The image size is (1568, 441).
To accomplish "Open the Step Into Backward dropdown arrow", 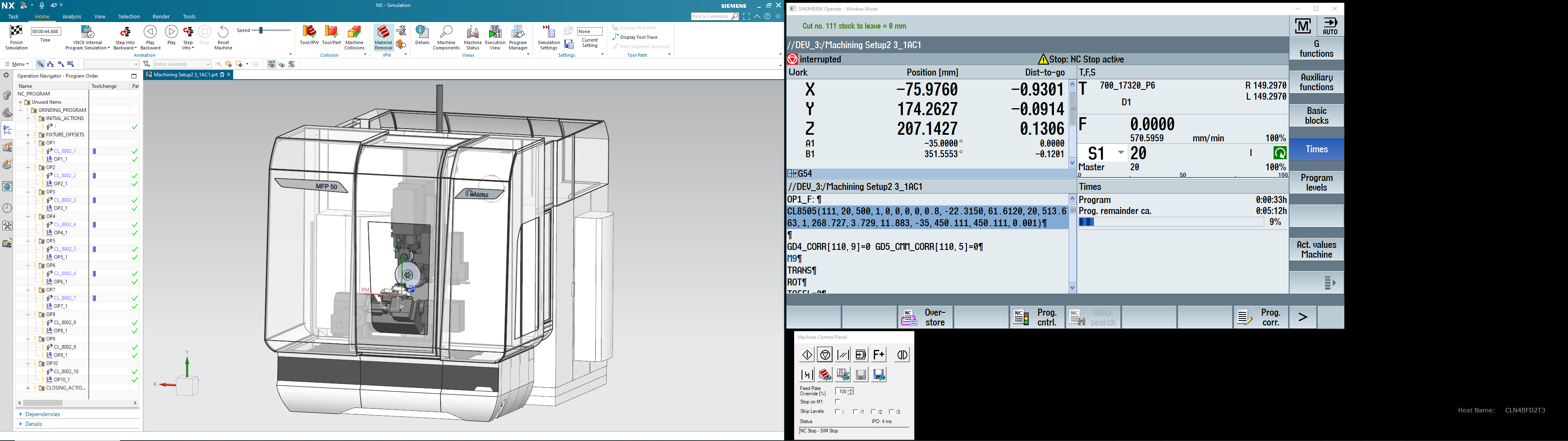I will pos(135,47).
